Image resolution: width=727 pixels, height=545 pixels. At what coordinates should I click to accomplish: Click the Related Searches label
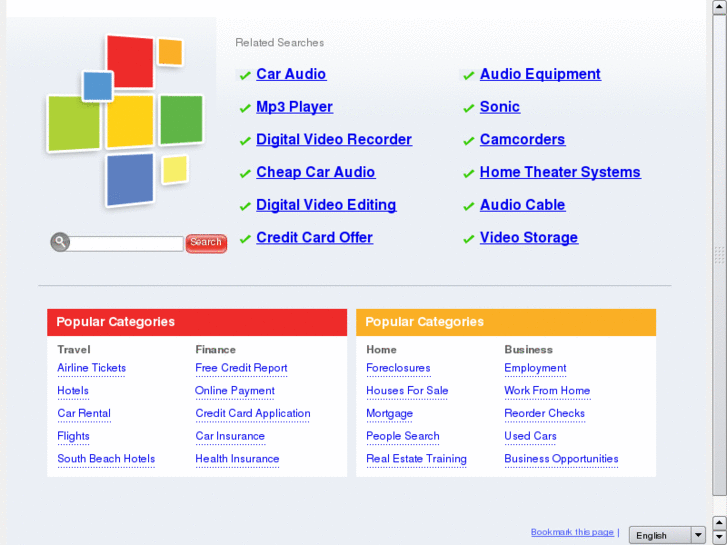[x=280, y=43]
